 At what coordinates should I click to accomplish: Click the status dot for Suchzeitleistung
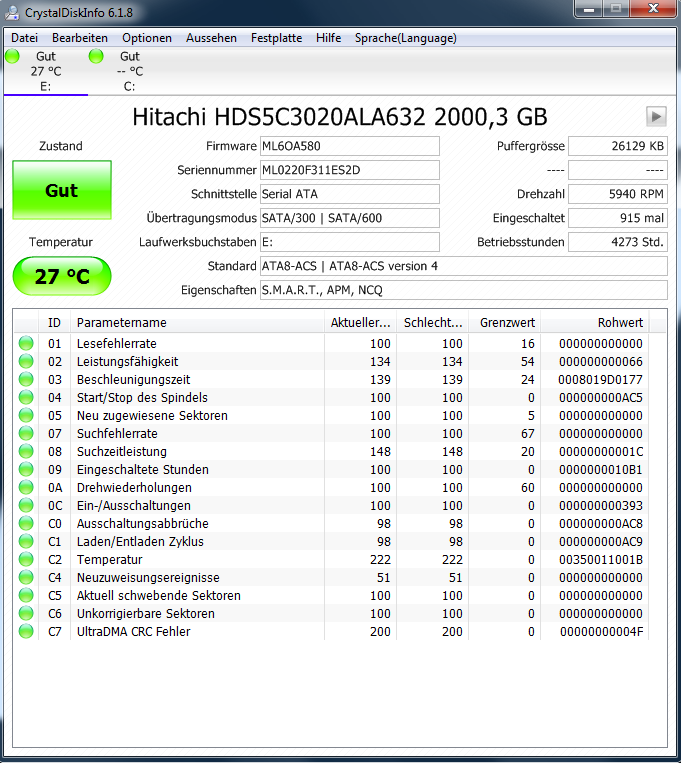click(x=26, y=452)
